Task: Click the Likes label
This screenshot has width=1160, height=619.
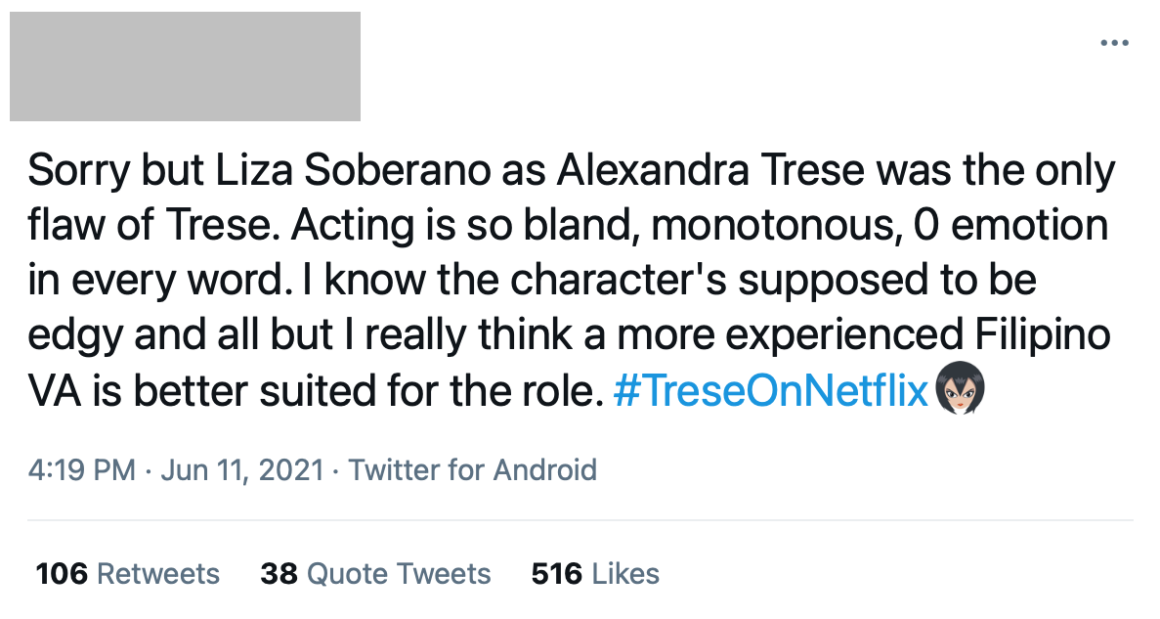Action: [x=625, y=574]
